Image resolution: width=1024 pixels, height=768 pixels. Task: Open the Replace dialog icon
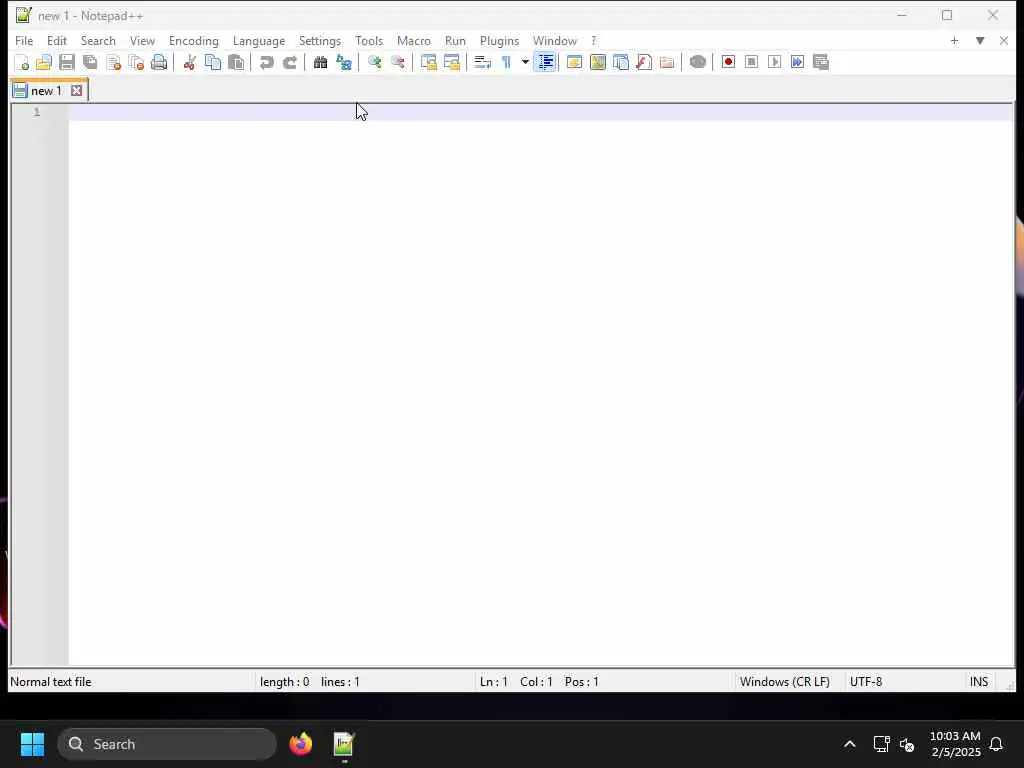point(344,62)
